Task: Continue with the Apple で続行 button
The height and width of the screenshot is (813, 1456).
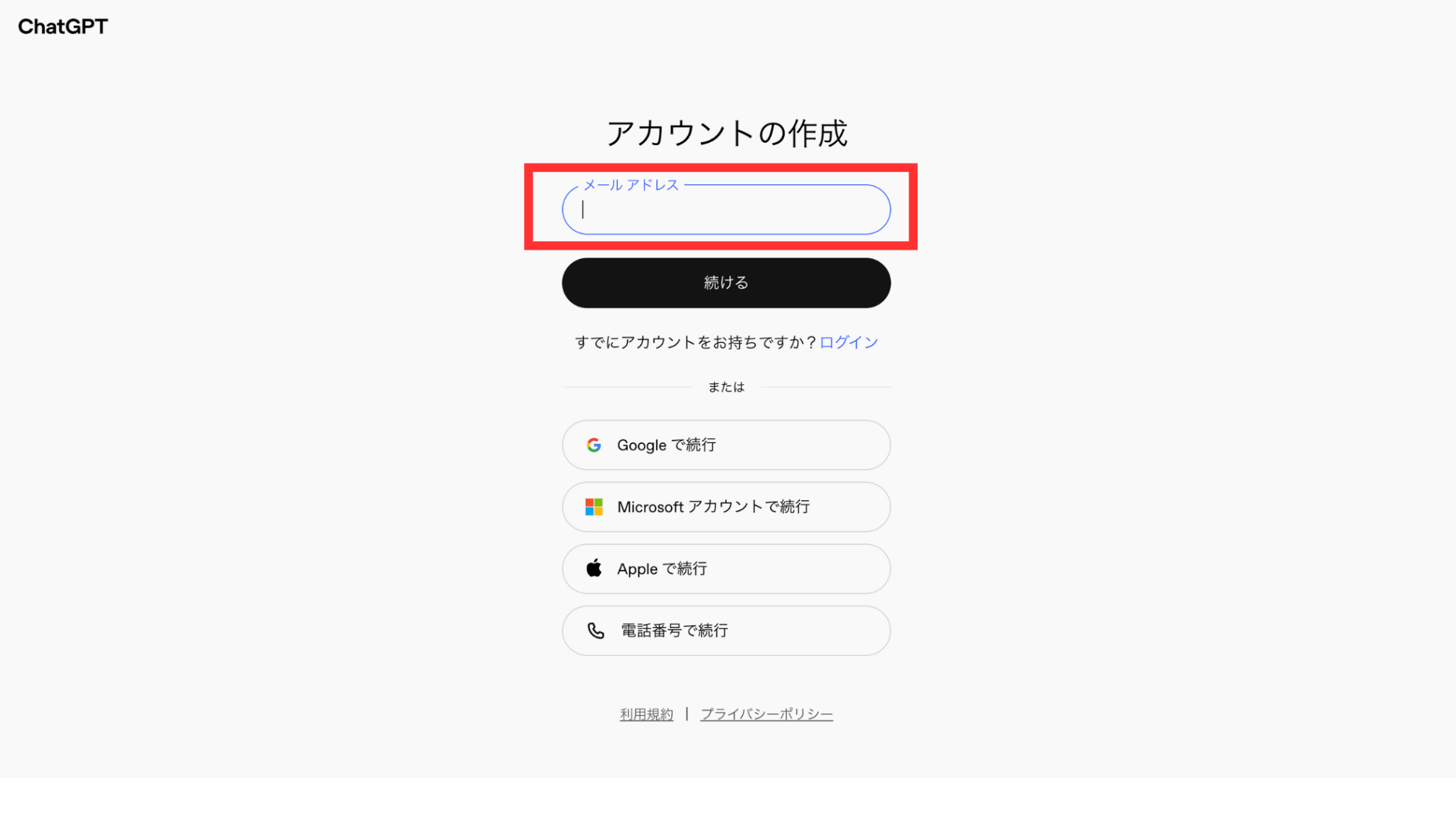Action: point(726,569)
